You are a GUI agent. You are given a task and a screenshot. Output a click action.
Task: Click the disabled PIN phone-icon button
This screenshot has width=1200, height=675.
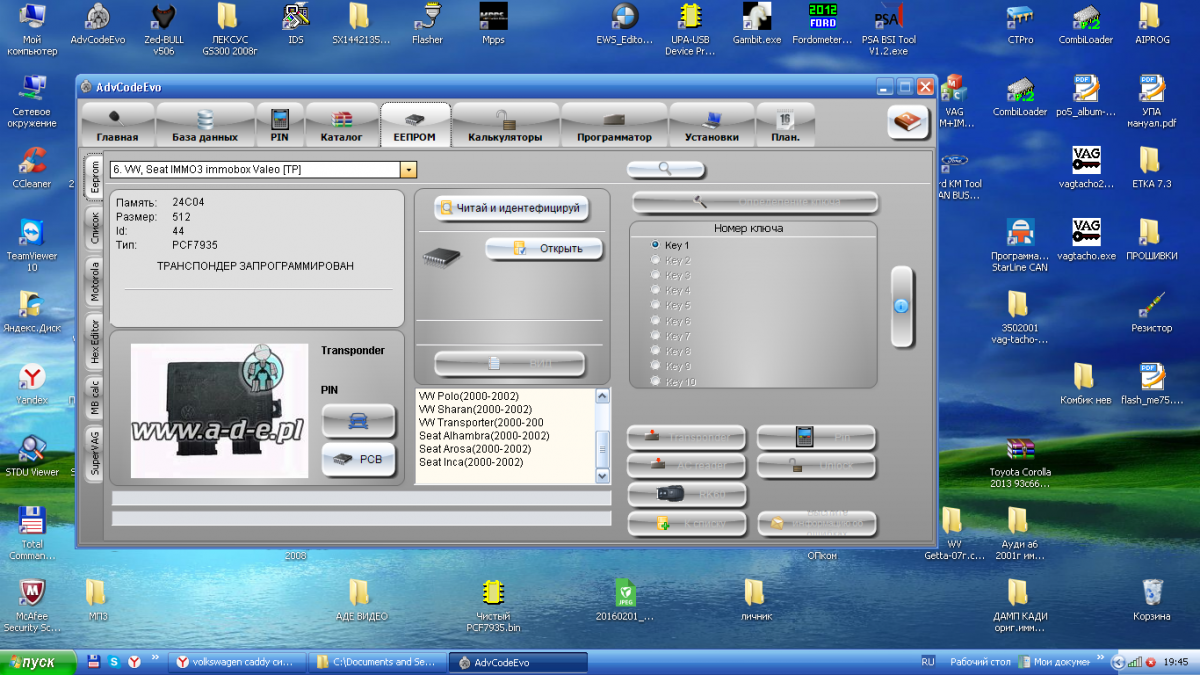pyautogui.click(x=816, y=437)
